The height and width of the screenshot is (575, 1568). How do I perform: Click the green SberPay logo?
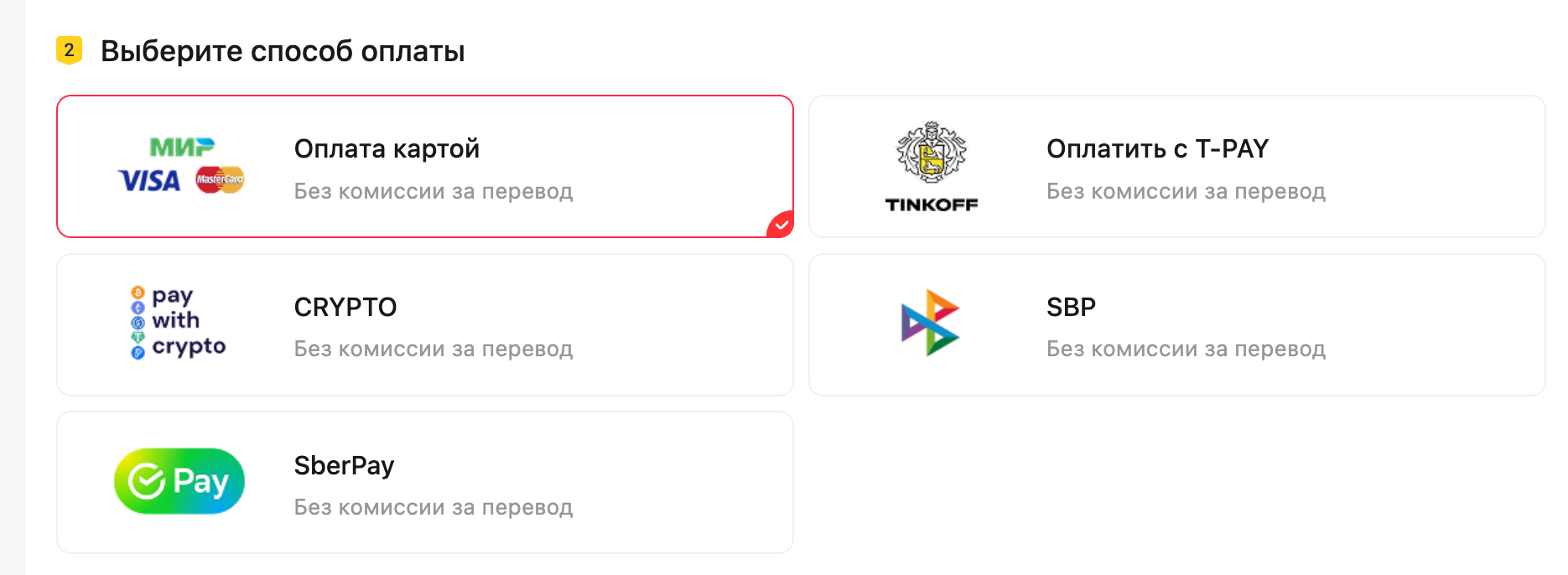pyautogui.click(x=179, y=481)
